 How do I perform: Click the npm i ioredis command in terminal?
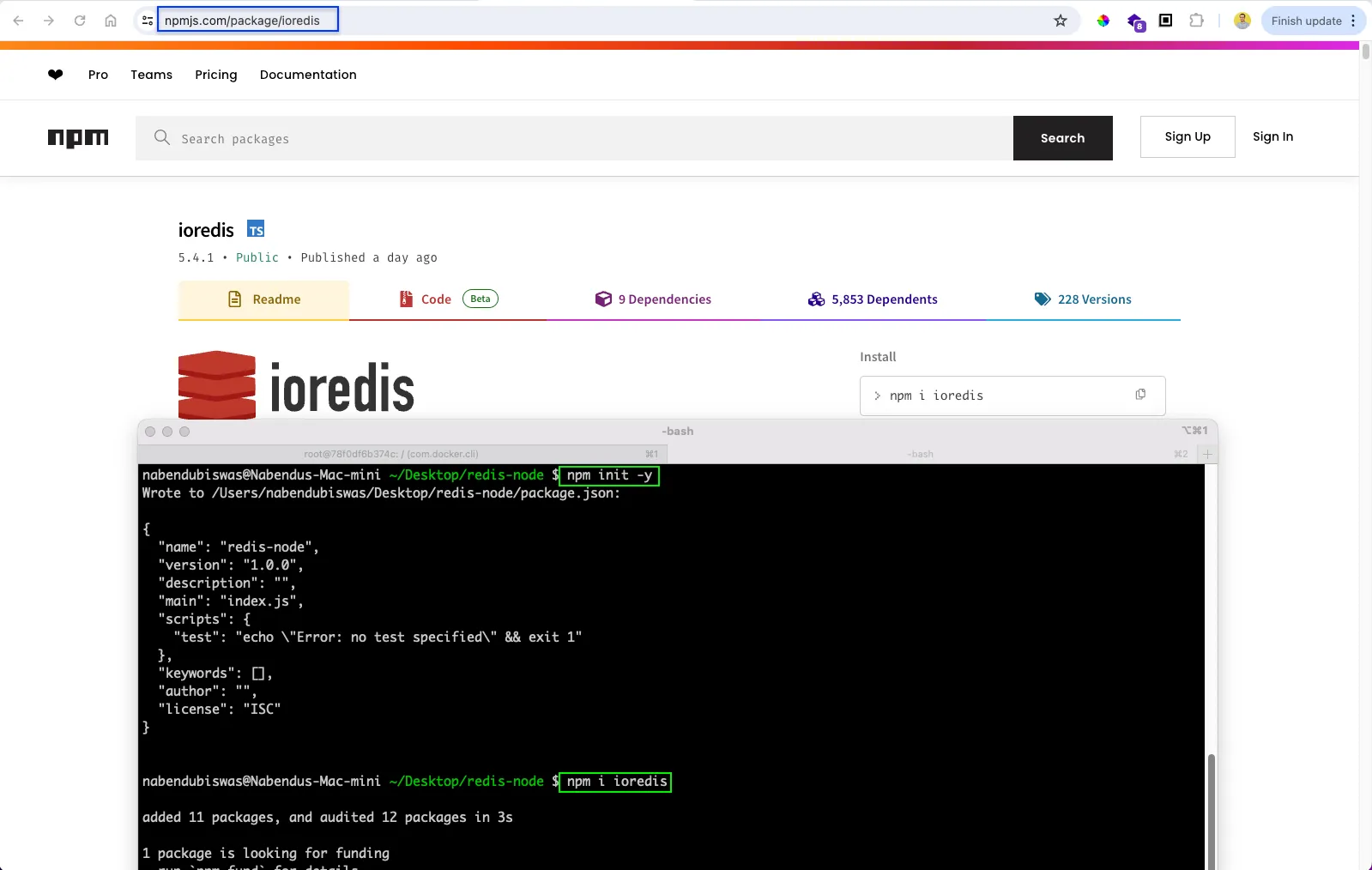[x=616, y=782]
